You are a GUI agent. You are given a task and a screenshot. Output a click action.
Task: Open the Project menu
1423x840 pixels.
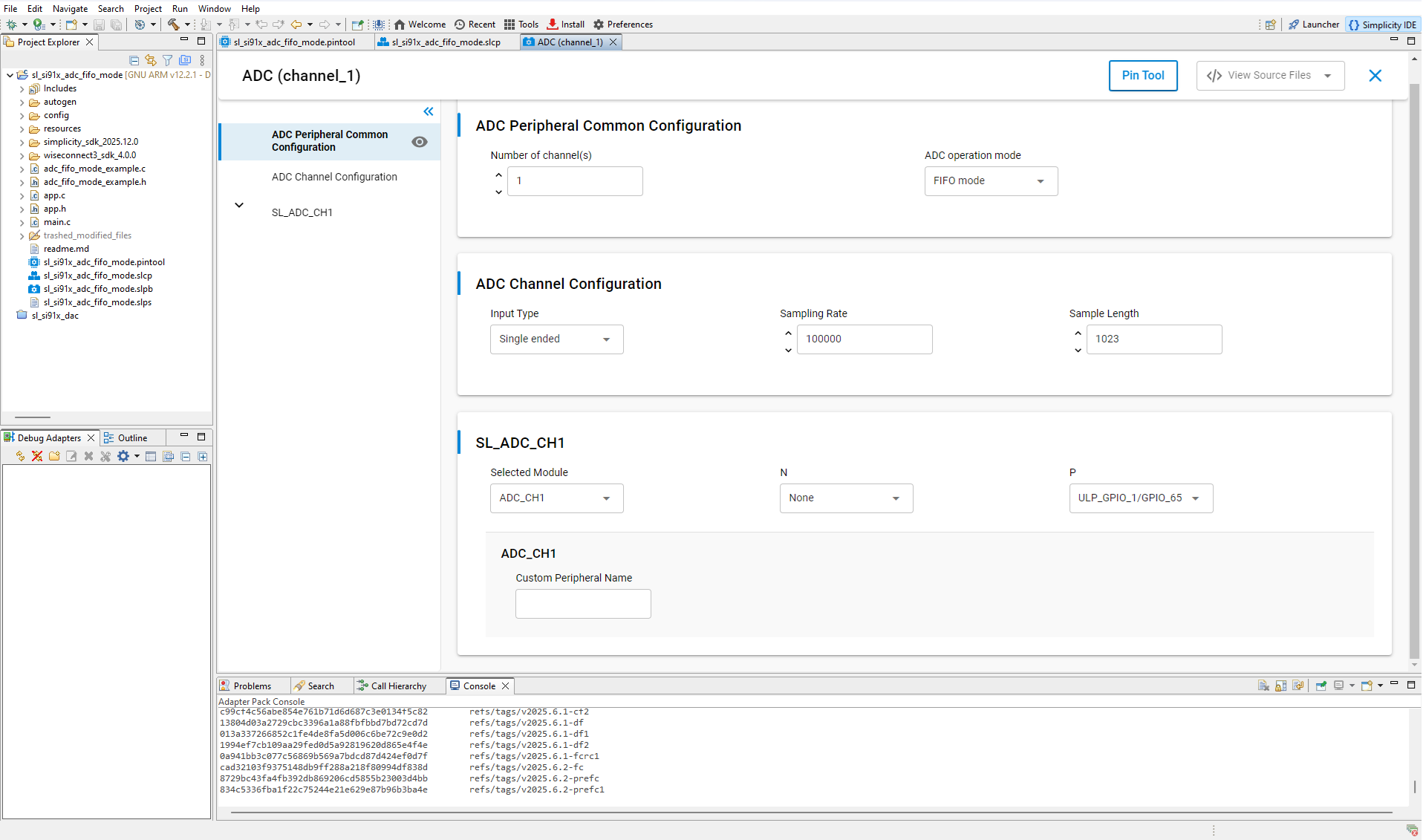[x=148, y=9]
